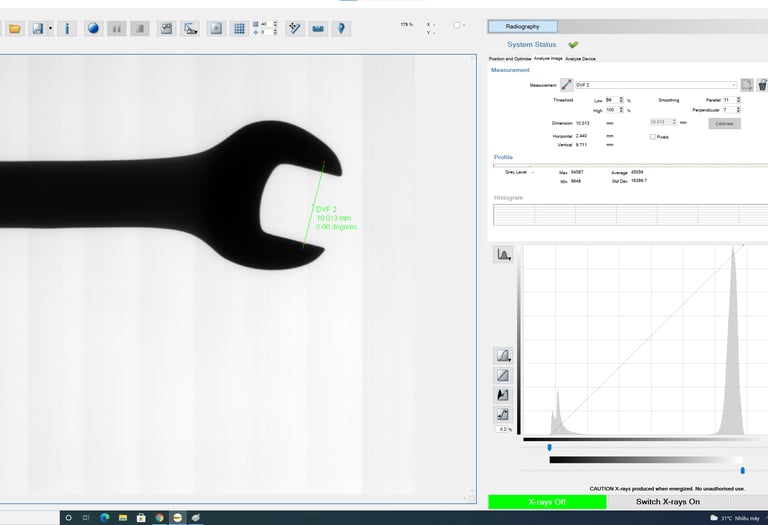
Task: Save image using the floppy disk icon
Action: click(37, 29)
